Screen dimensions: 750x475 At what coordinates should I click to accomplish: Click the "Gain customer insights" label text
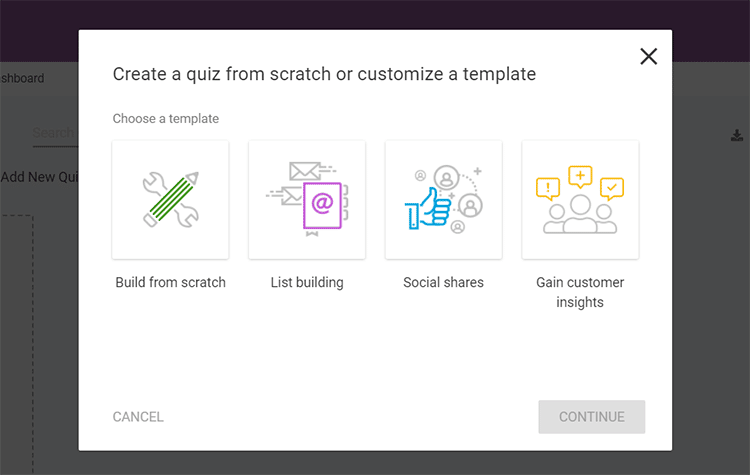pyautogui.click(x=580, y=292)
